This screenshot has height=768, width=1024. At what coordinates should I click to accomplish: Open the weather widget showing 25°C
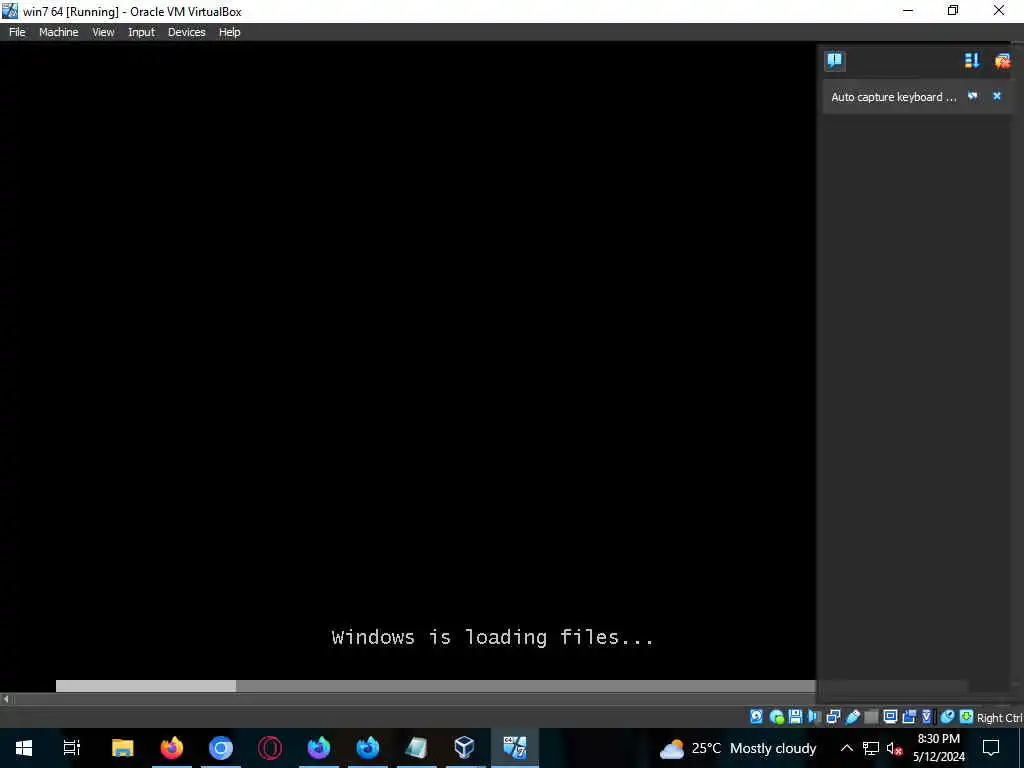coord(738,748)
